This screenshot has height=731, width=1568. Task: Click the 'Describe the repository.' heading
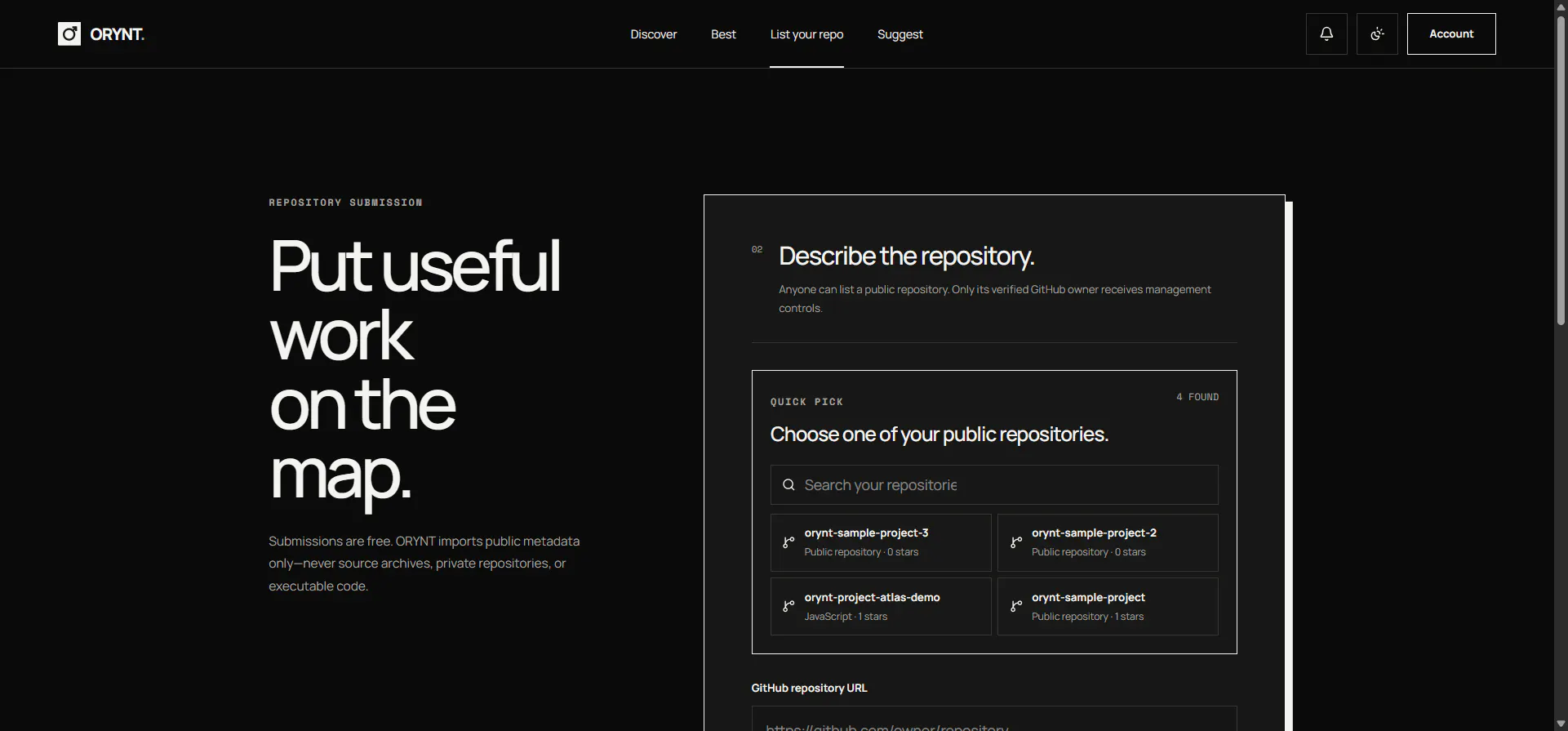point(906,256)
